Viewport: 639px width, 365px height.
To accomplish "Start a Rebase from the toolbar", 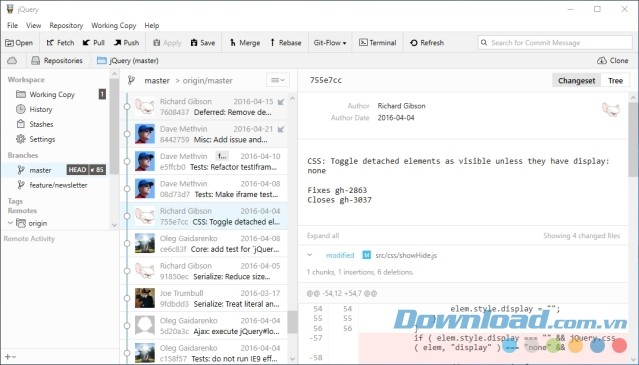I will click(285, 43).
